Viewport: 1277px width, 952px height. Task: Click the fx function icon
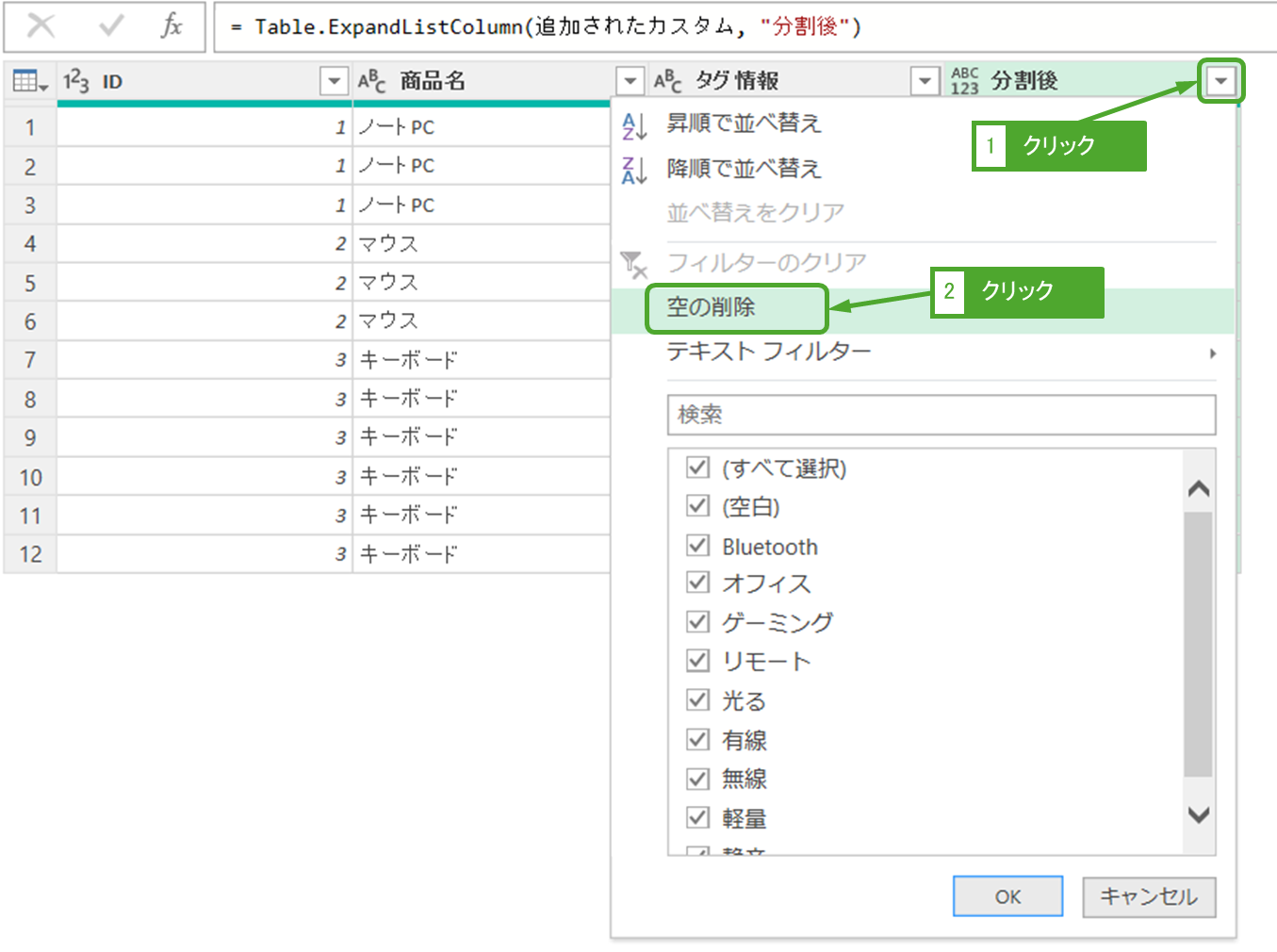coord(172,25)
